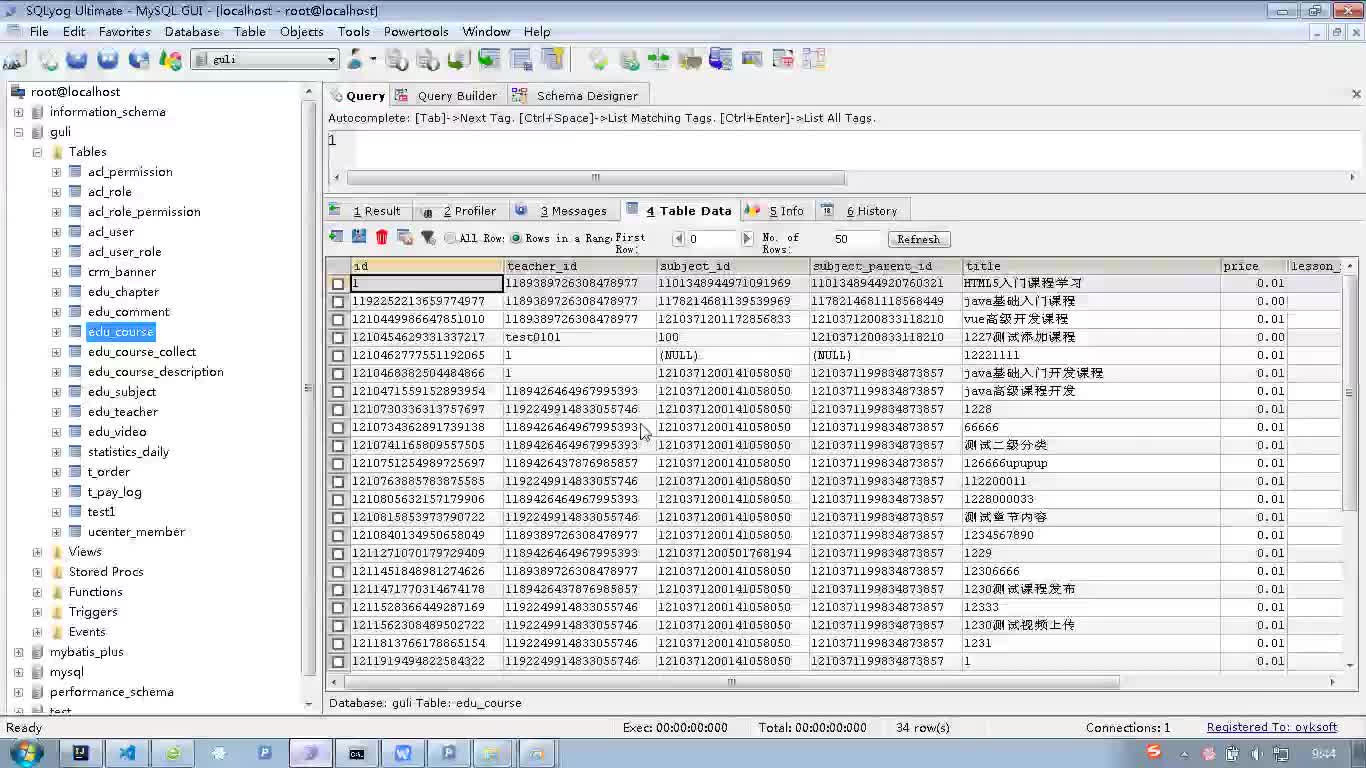The width and height of the screenshot is (1366, 768).
Task: Click the previous rows left arrow button
Action: click(x=678, y=239)
